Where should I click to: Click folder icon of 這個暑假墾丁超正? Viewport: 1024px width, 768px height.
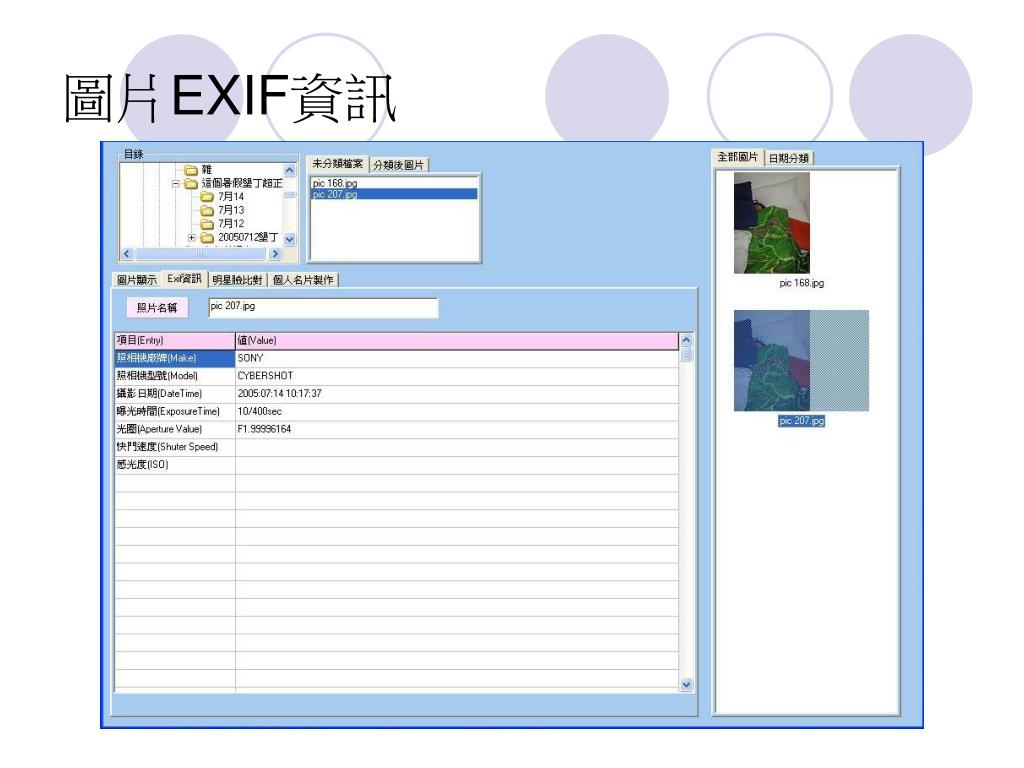191,184
